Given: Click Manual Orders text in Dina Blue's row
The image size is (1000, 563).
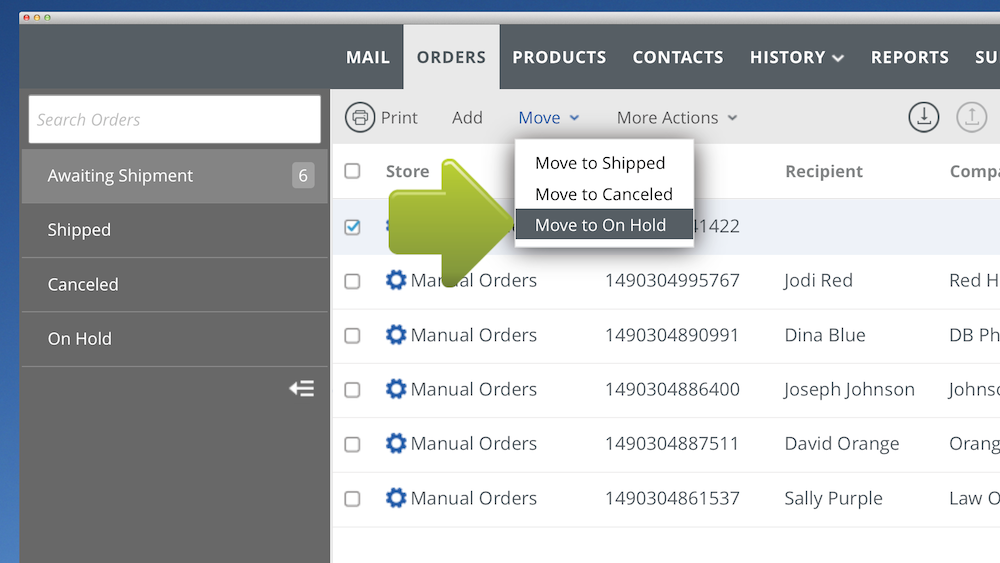Looking at the screenshot, I should (474, 335).
